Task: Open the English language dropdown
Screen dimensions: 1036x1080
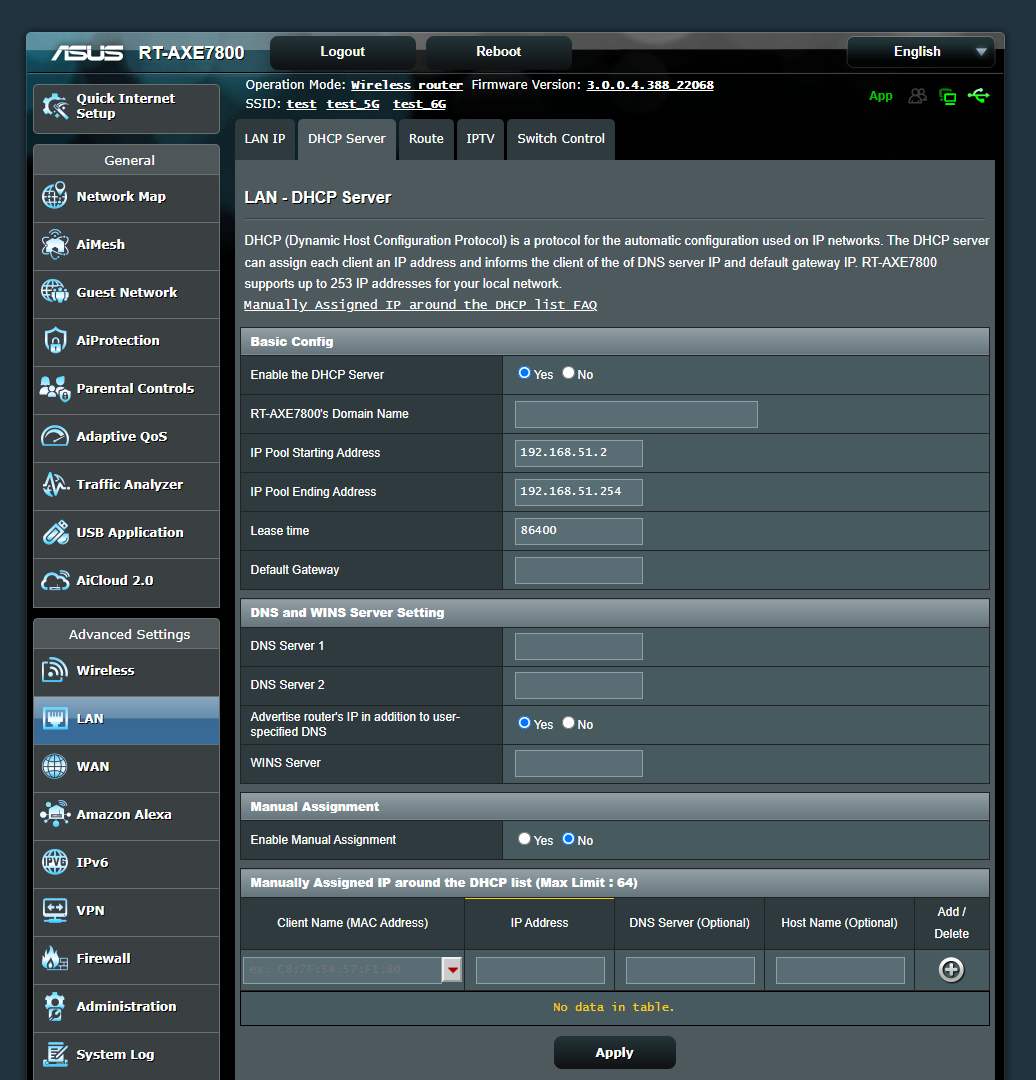Action: coord(920,52)
